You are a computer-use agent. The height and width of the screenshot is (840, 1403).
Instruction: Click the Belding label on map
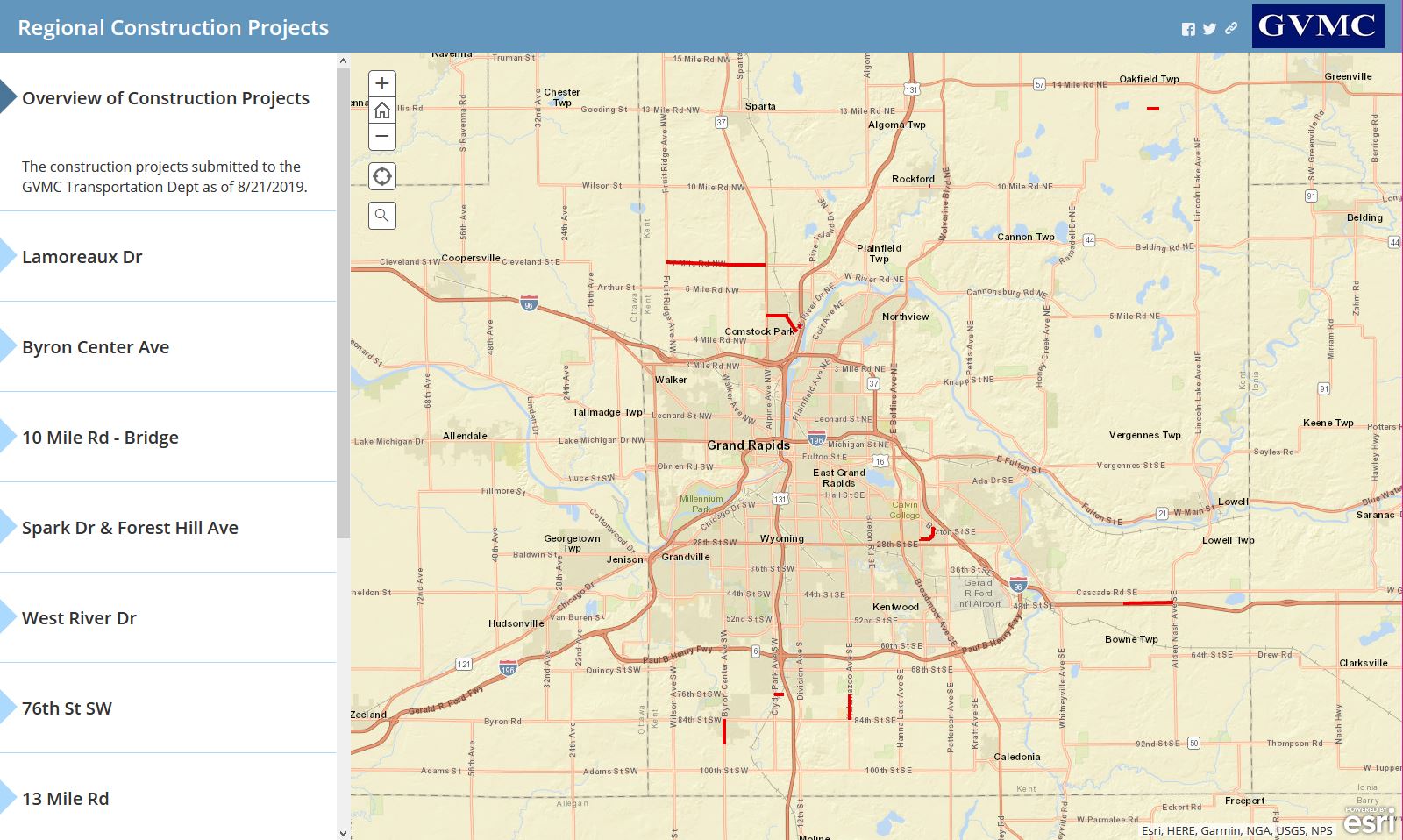point(1364,217)
